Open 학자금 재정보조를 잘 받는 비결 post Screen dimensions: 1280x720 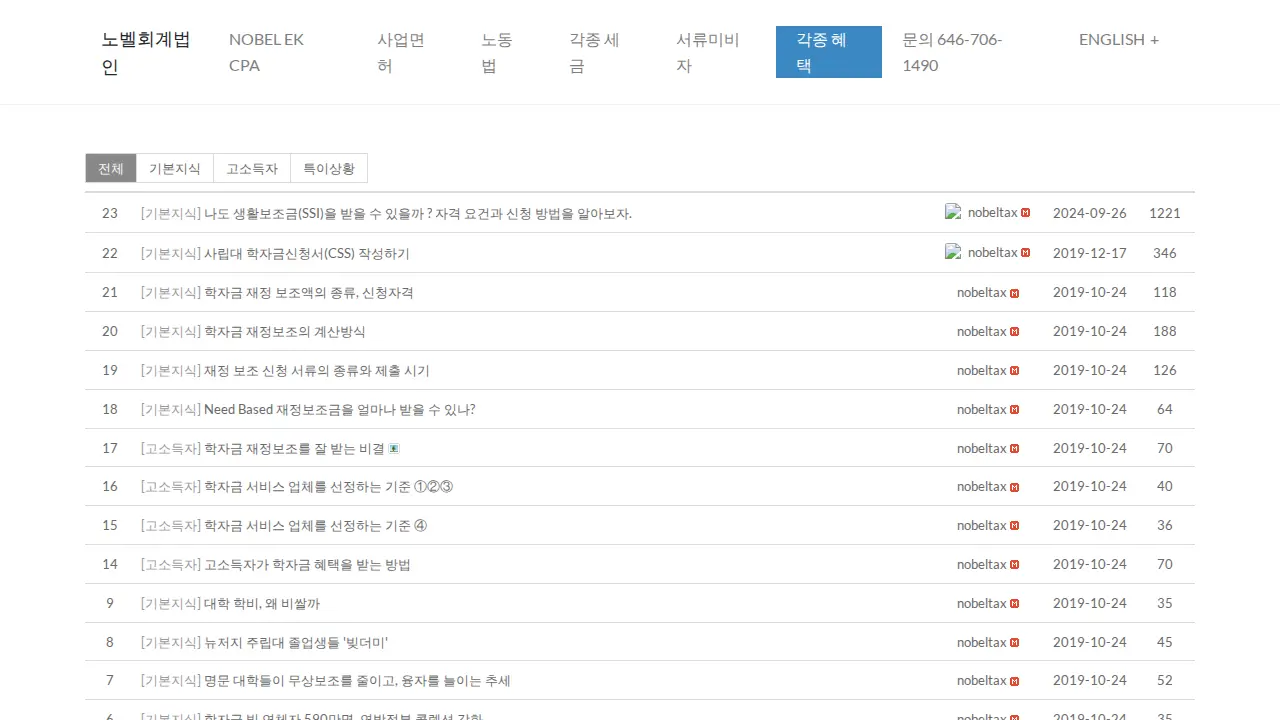point(294,449)
